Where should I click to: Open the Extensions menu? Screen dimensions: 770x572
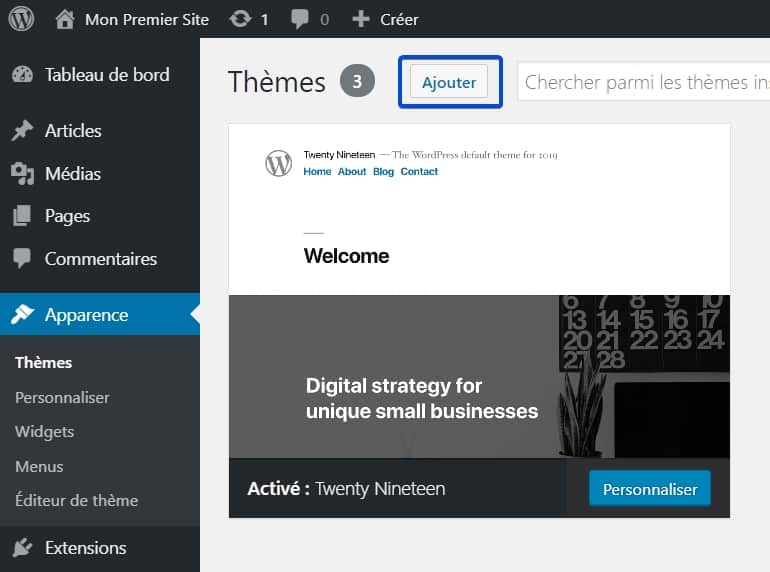[100, 547]
